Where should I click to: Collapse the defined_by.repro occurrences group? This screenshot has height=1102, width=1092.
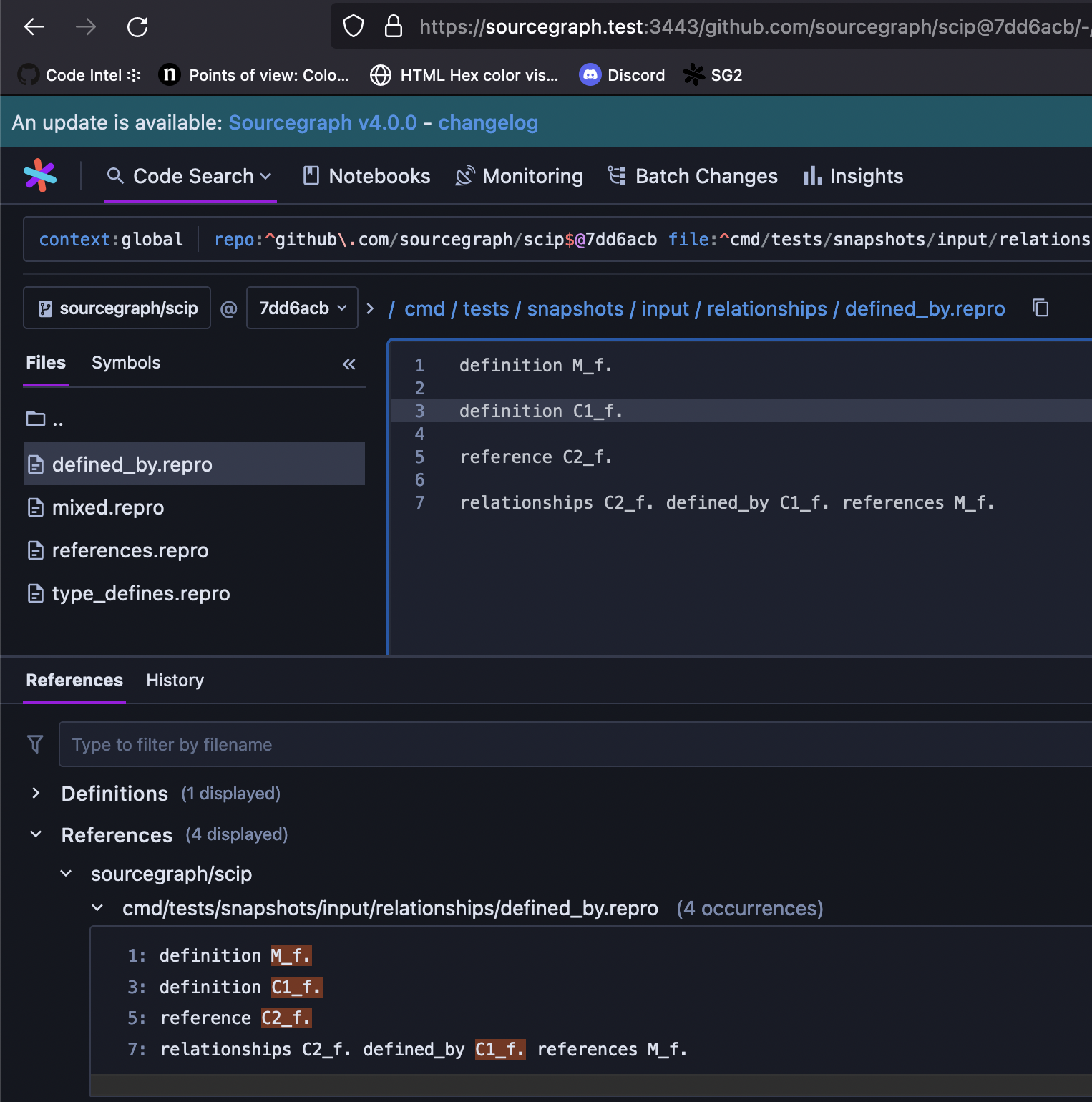coord(97,908)
